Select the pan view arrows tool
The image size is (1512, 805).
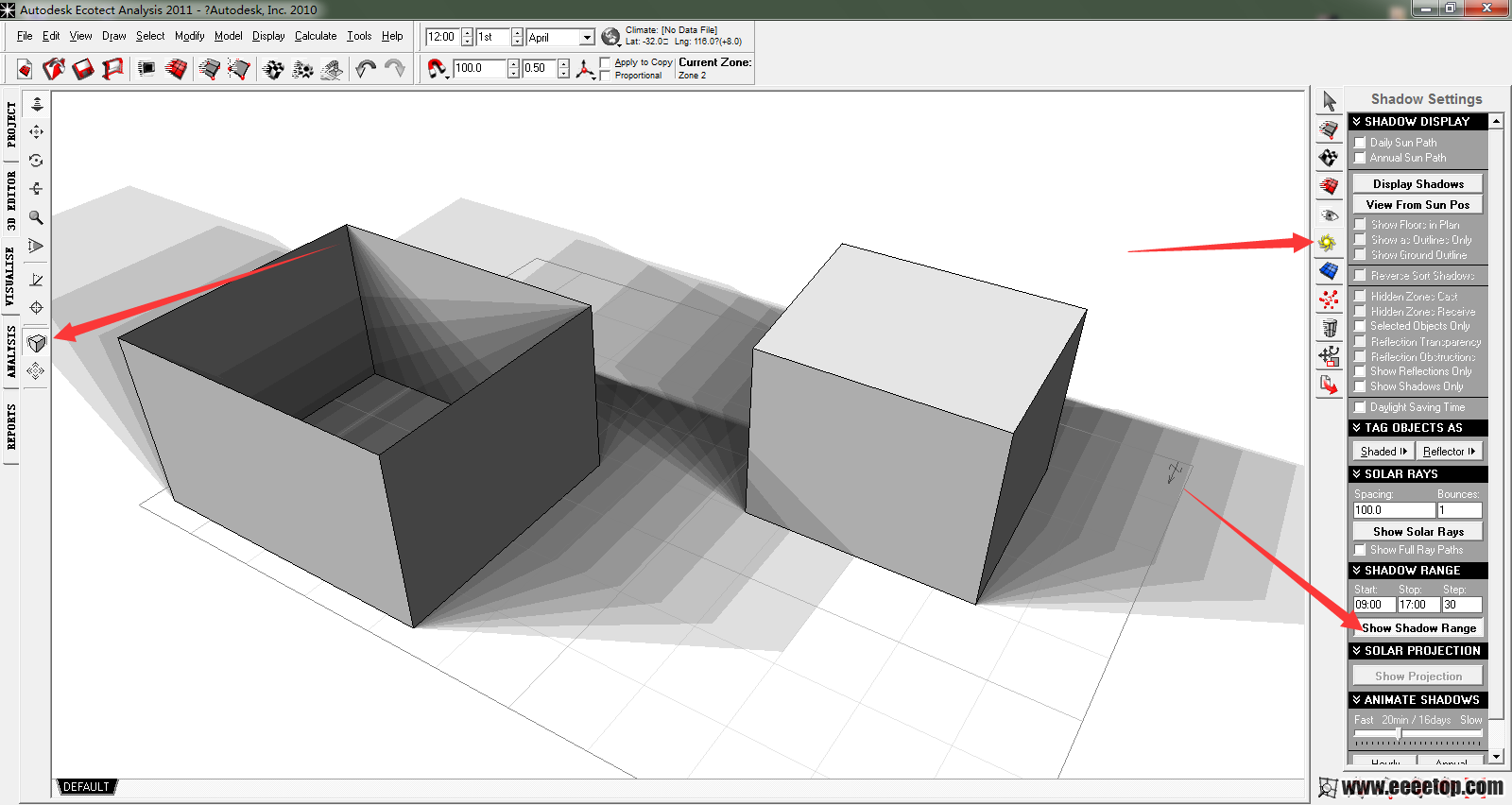tap(36, 132)
